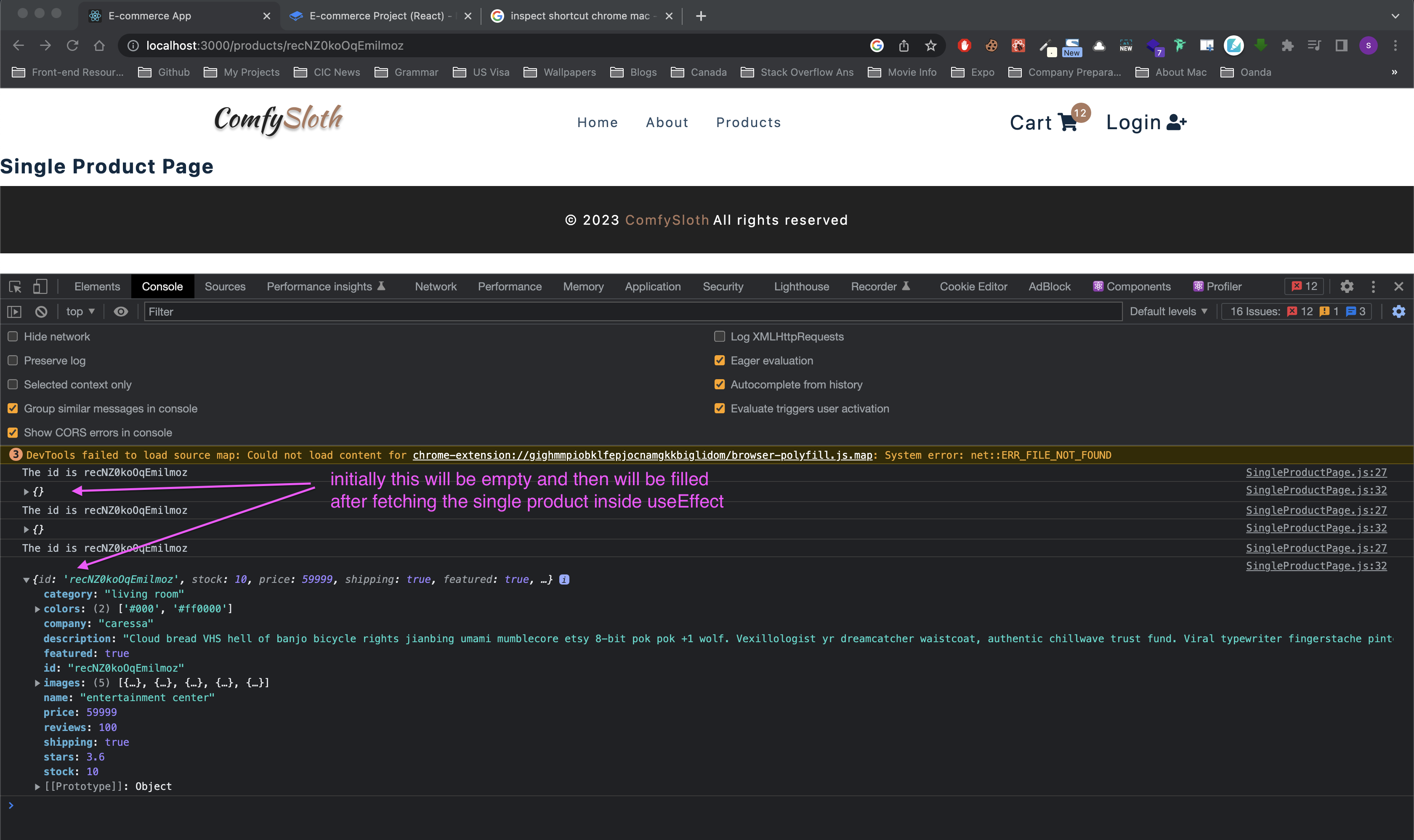This screenshot has width=1414, height=840.
Task: Bookmark this page with the star icon
Action: pos(930,46)
